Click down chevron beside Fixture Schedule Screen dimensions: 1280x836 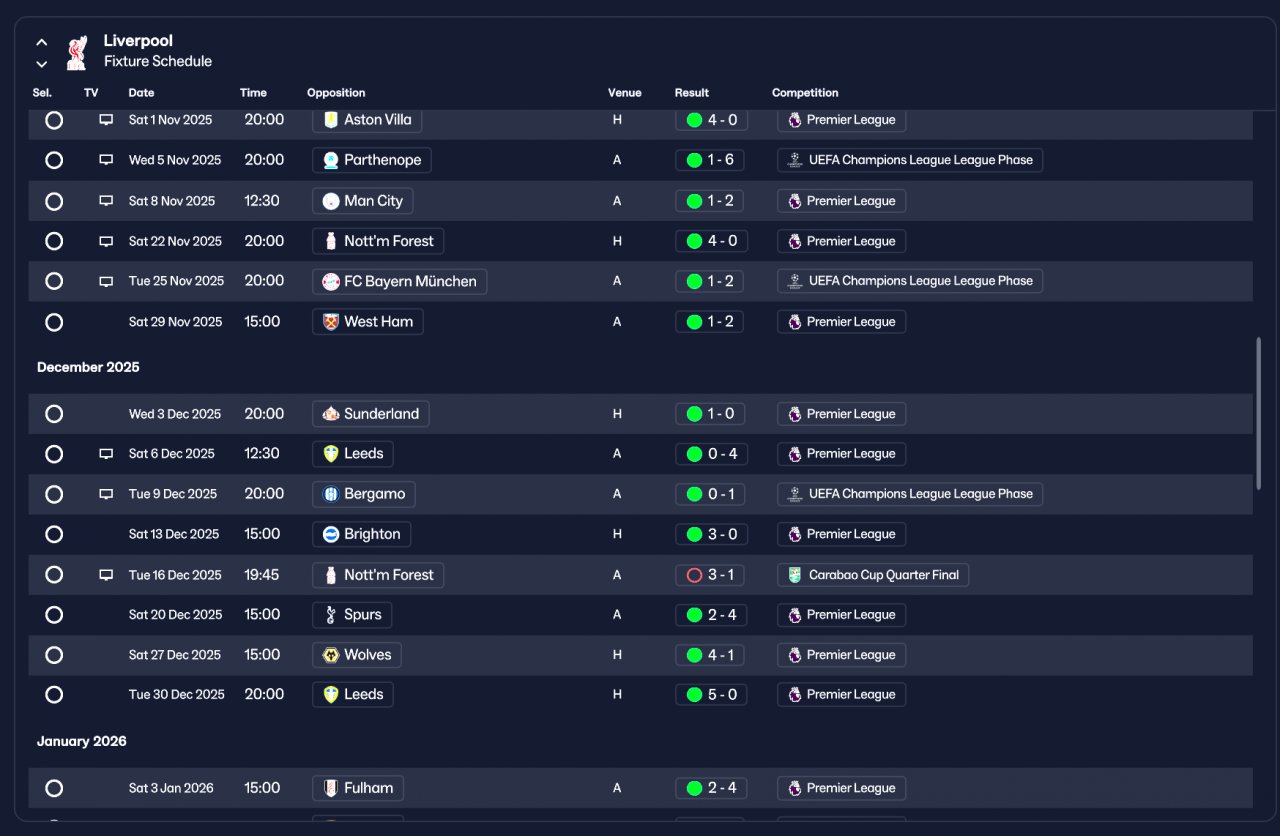pyautogui.click(x=41, y=64)
